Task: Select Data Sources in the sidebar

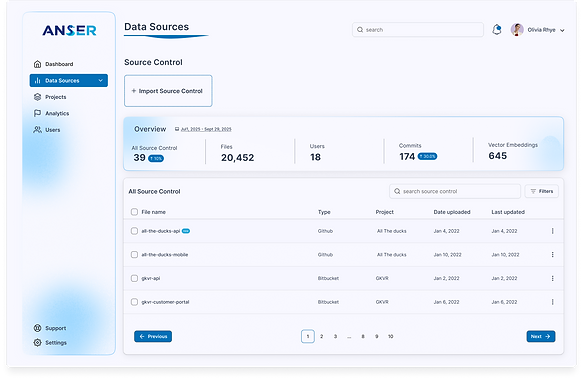Action: tap(69, 80)
